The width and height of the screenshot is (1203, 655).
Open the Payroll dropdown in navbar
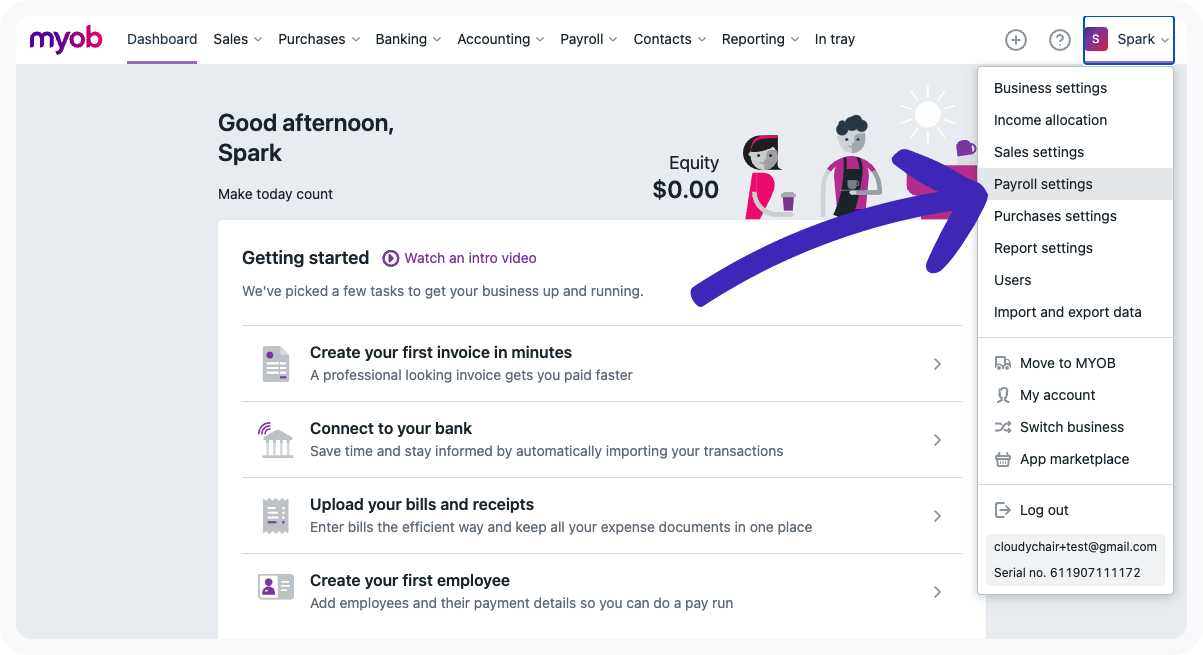pyautogui.click(x=588, y=39)
